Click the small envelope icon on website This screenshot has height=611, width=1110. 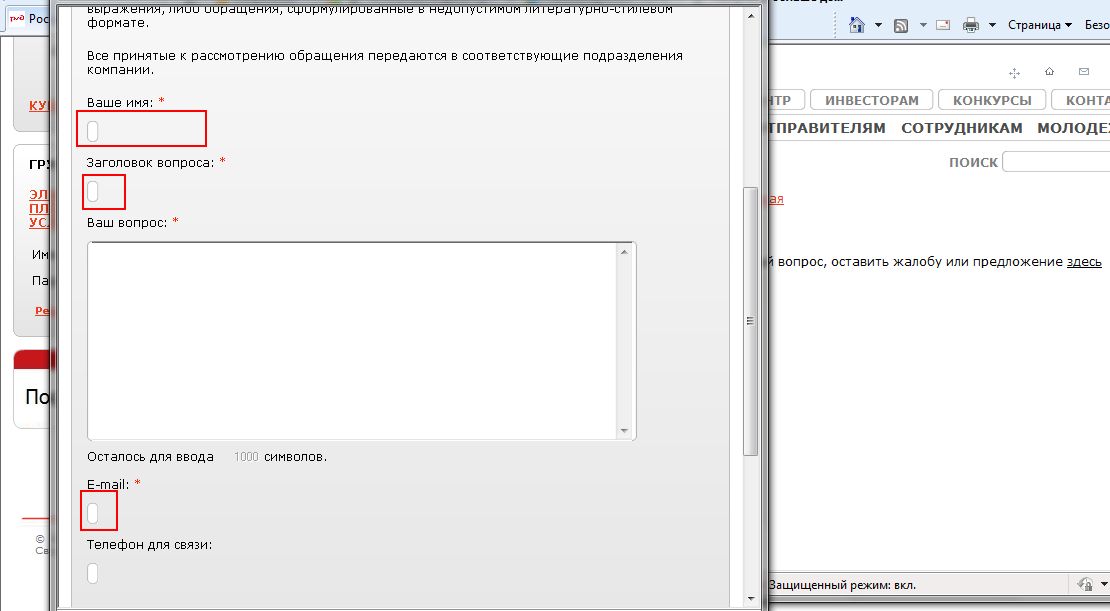coord(1084,72)
